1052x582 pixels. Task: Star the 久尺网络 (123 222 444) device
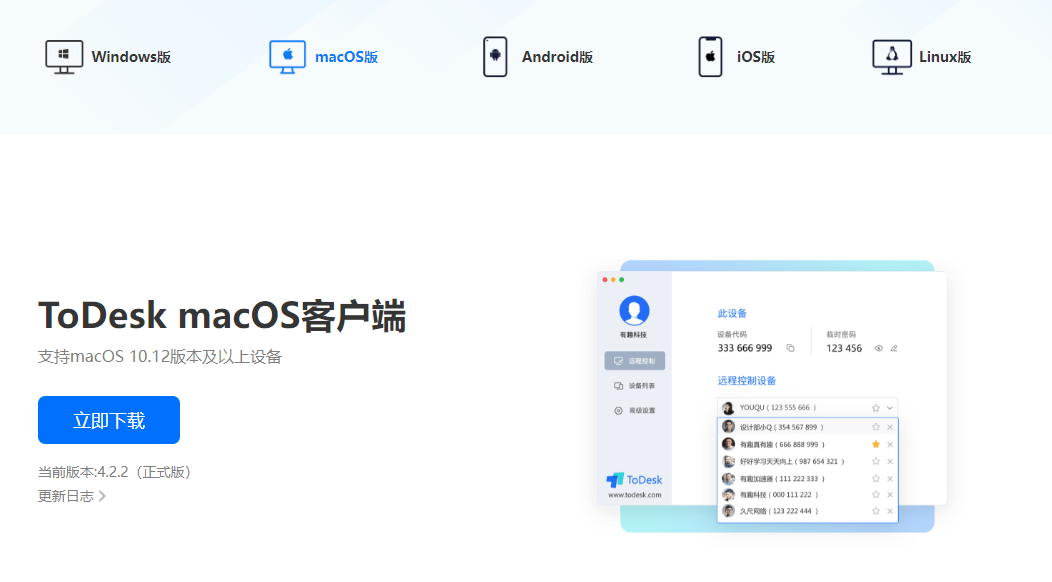pyautogui.click(x=876, y=511)
